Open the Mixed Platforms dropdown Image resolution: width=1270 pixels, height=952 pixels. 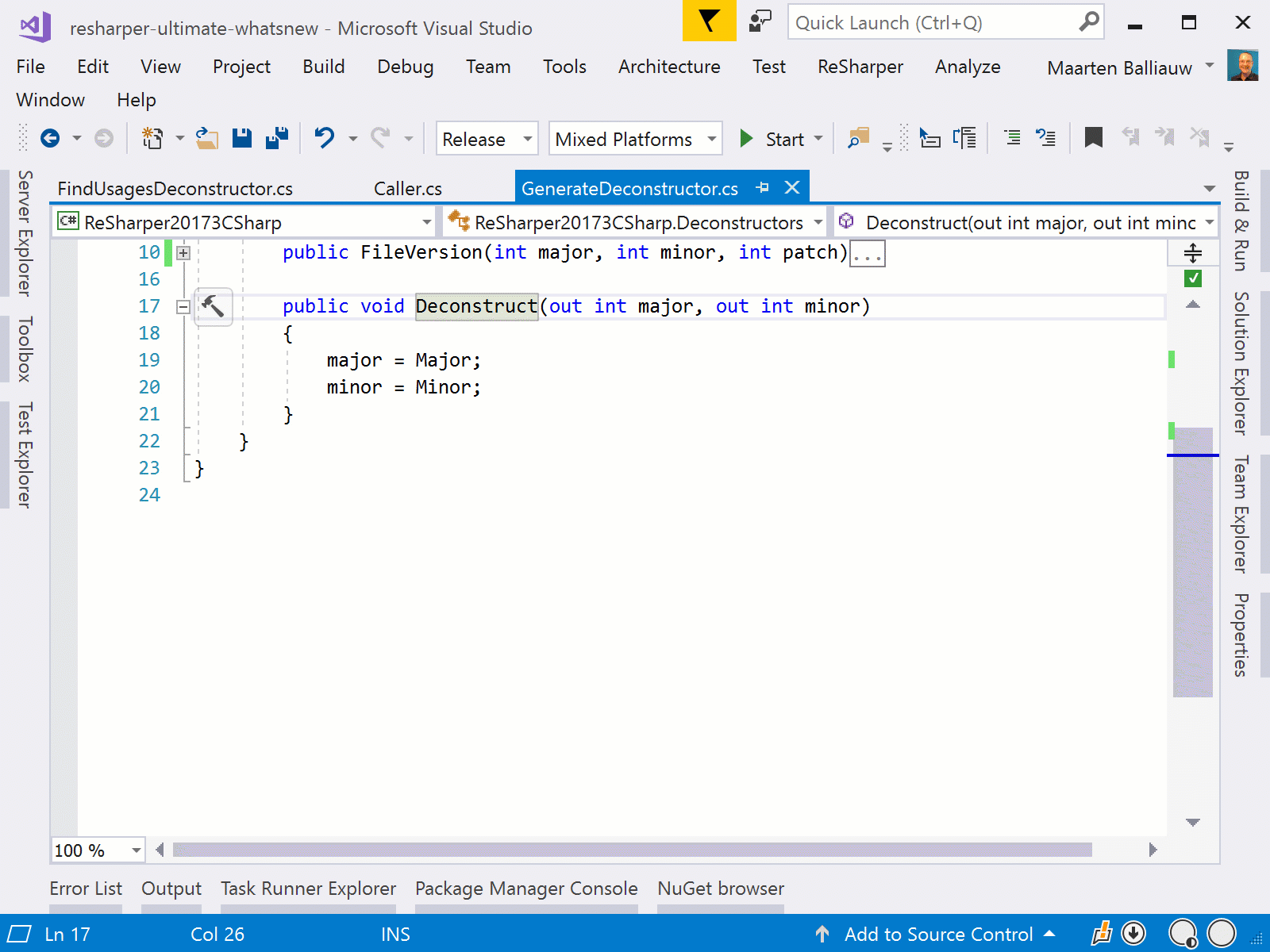point(635,139)
